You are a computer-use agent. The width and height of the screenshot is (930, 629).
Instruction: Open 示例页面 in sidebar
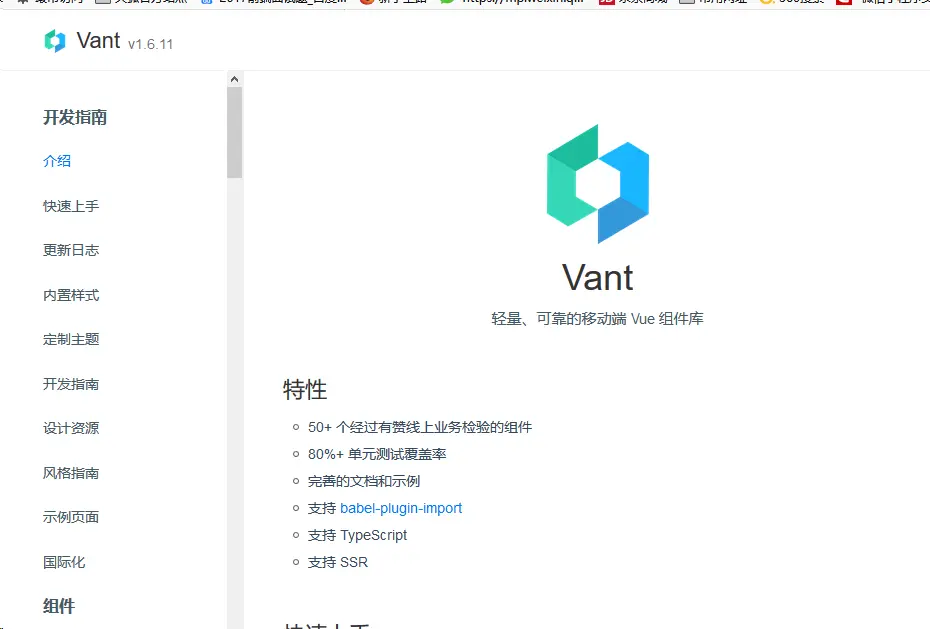click(x=71, y=517)
